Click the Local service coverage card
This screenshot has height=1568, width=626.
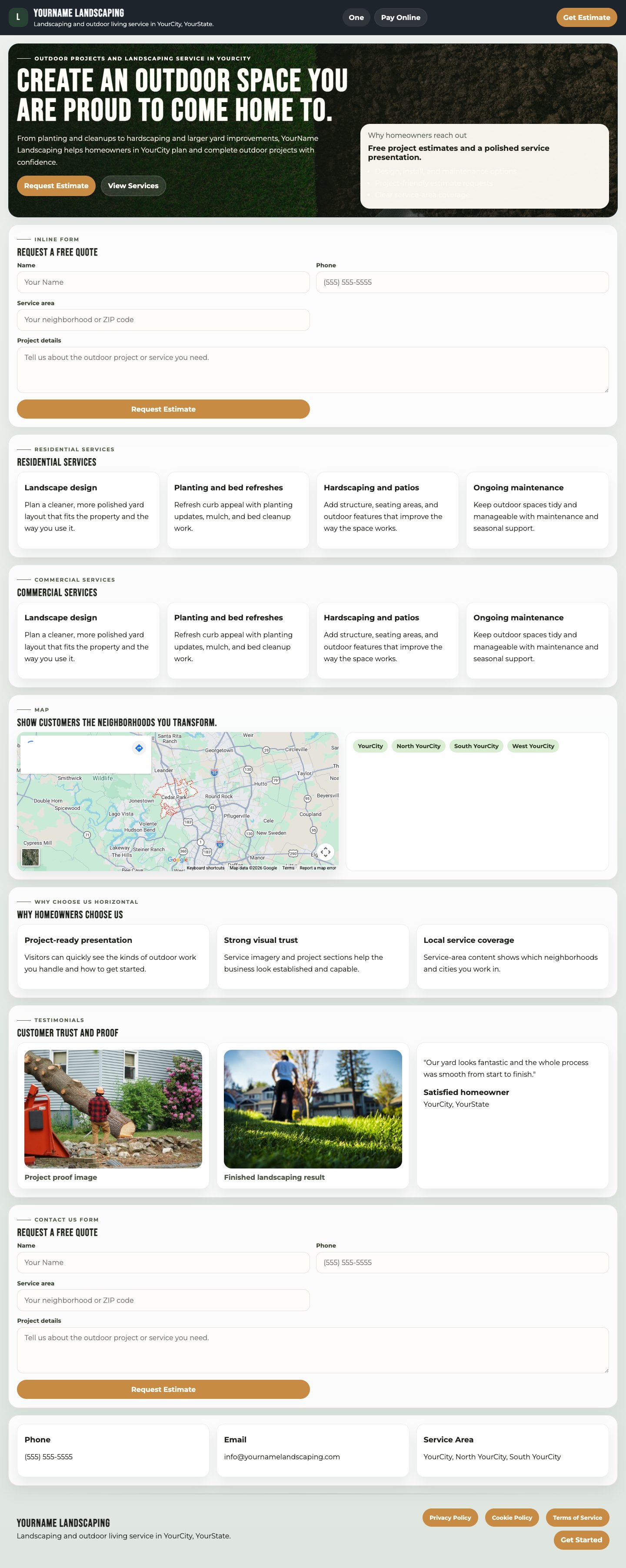tap(512, 956)
